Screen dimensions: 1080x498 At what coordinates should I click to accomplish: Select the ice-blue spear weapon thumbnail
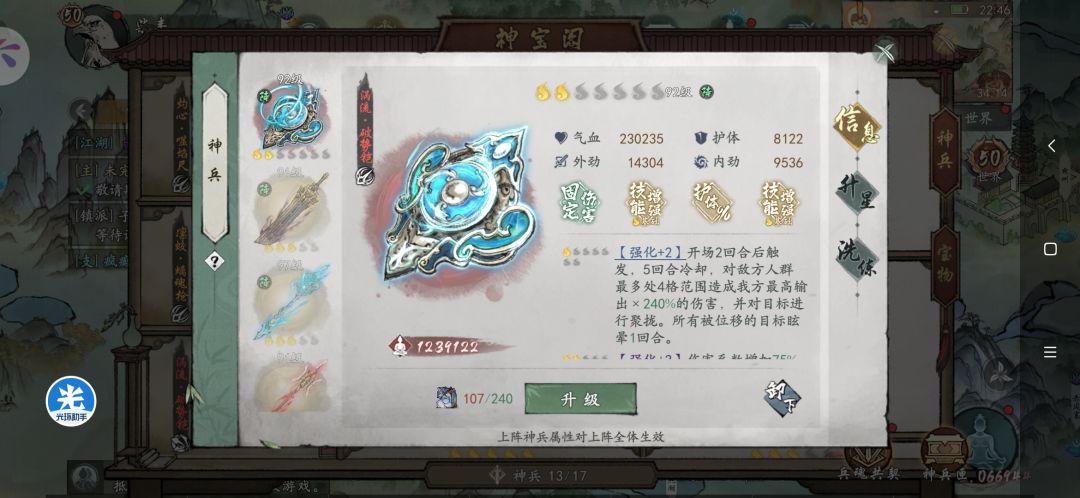tap(291, 304)
